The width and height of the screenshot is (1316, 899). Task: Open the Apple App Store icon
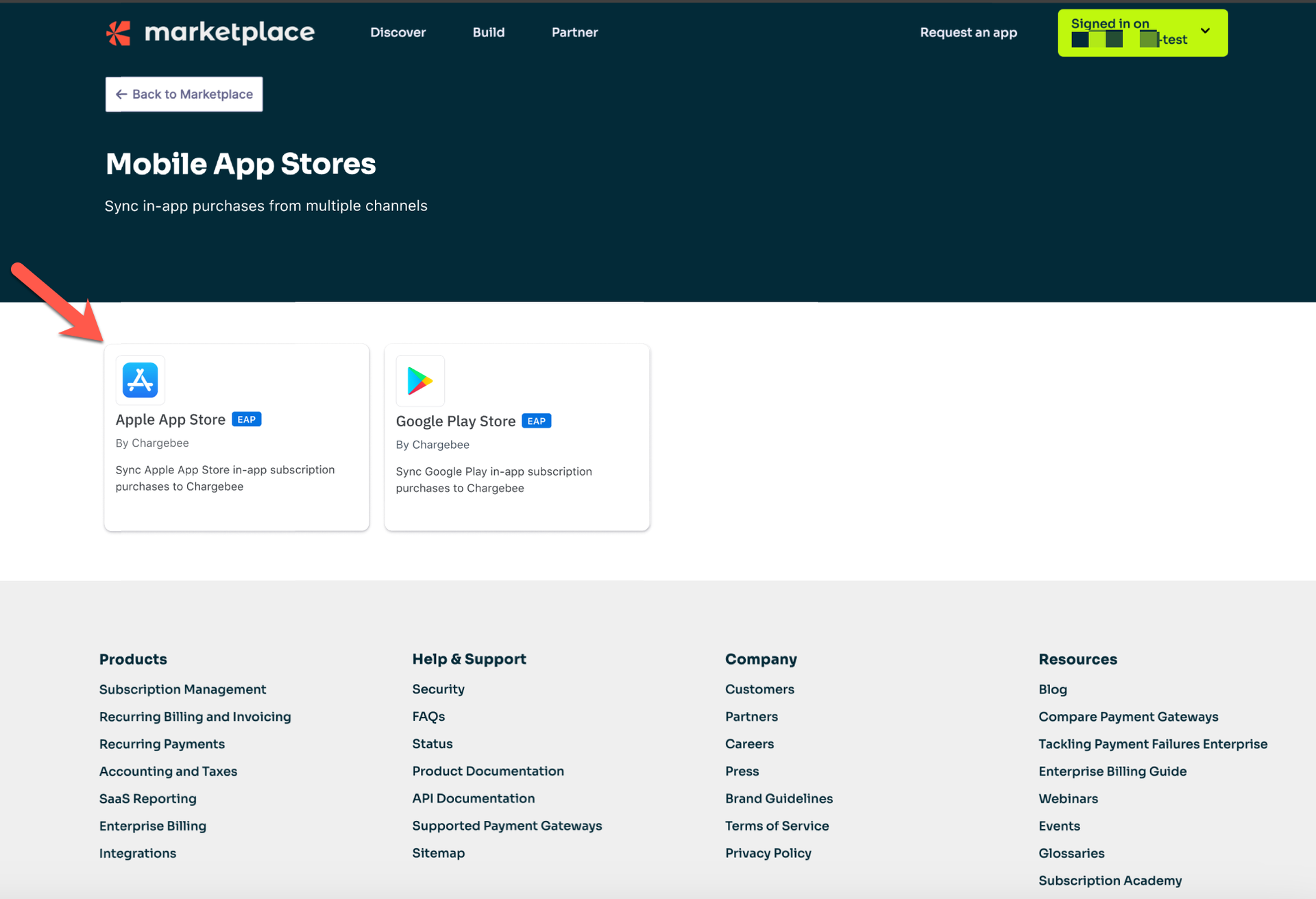[x=141, y=380]
